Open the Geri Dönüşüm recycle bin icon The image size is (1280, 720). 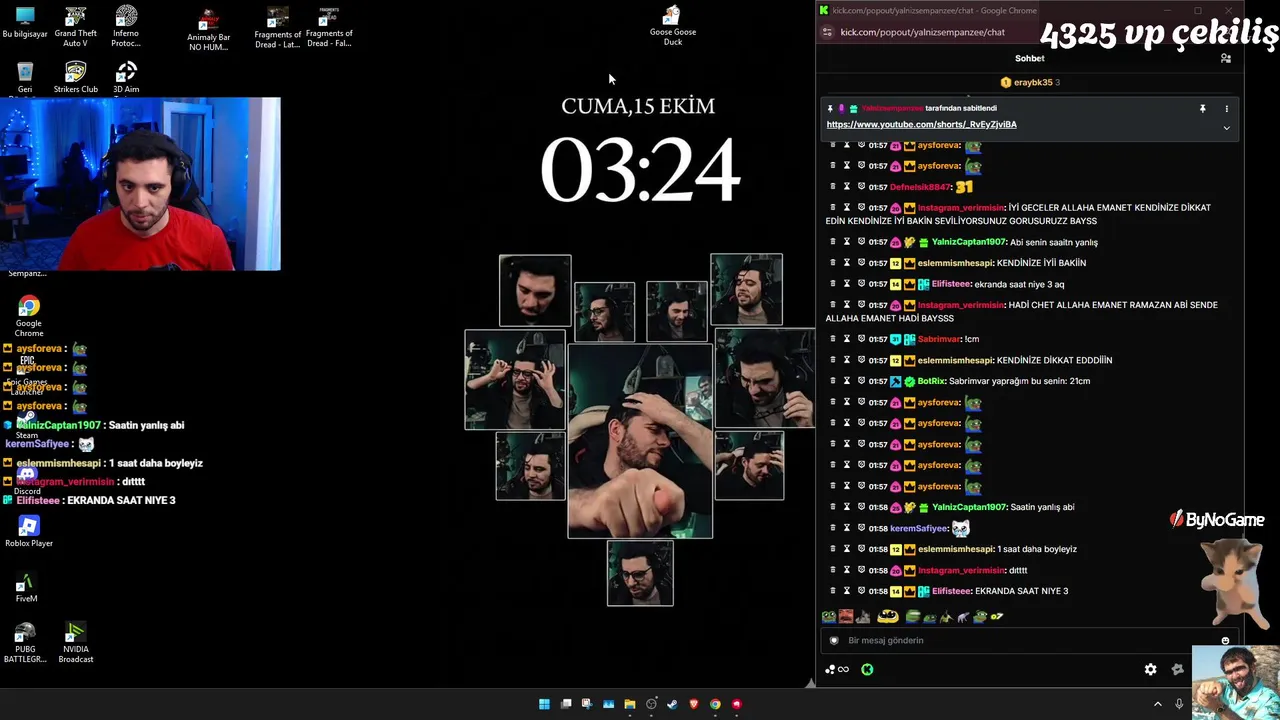(x=25, y=78)
